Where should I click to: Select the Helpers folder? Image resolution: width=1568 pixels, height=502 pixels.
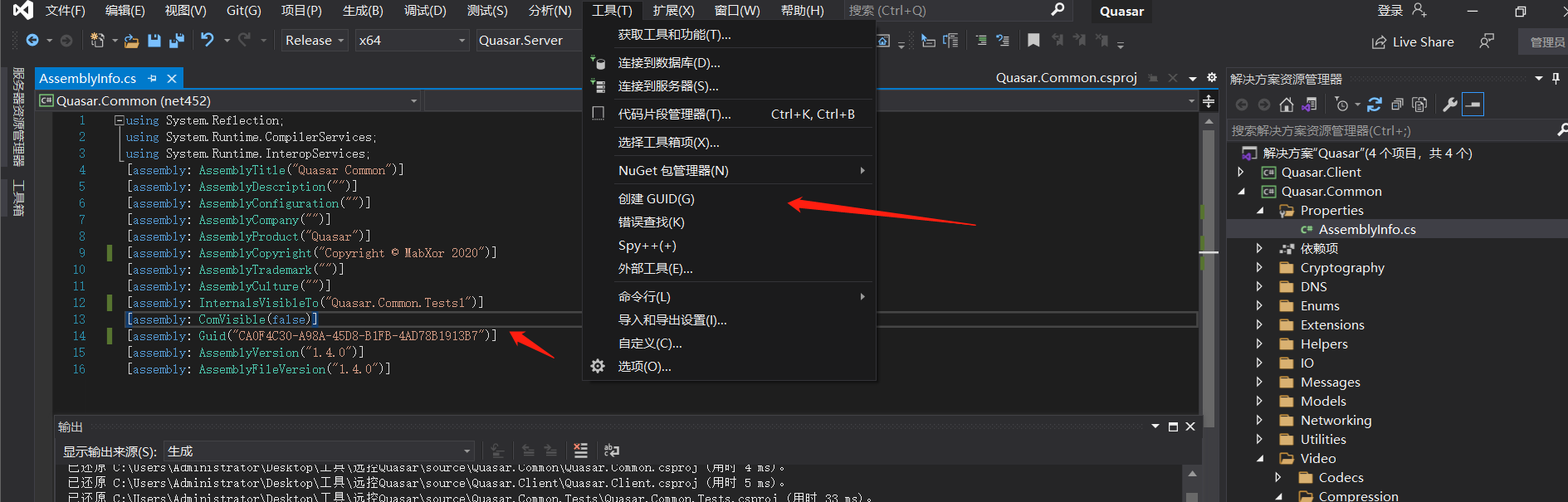(x=1324, y=344)
